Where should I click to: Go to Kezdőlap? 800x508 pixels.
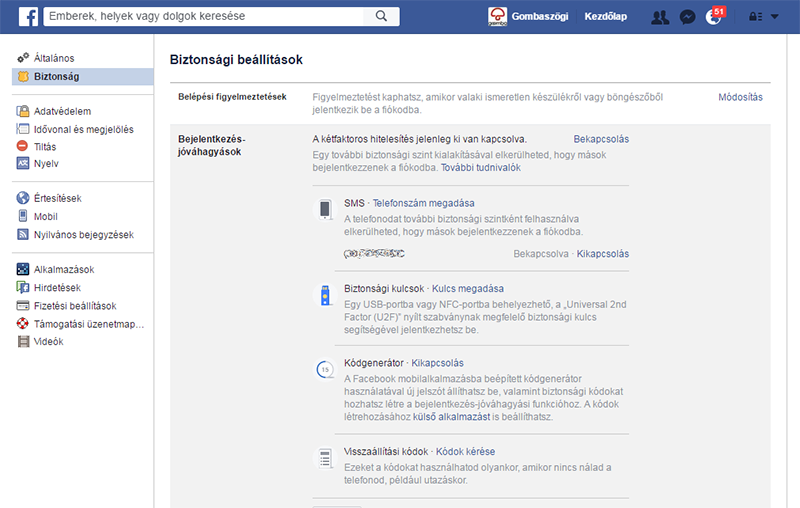point(606,16)
